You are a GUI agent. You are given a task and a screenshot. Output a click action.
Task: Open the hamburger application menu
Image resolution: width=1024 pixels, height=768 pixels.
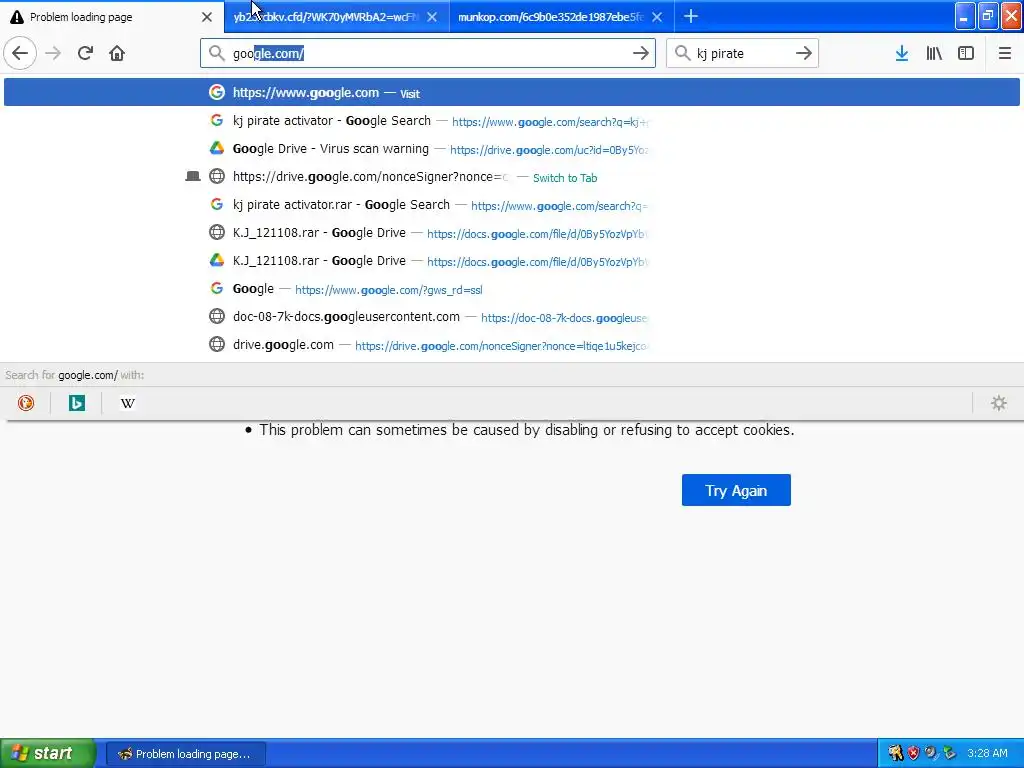pyautogui.click(x=1005, y=53)
